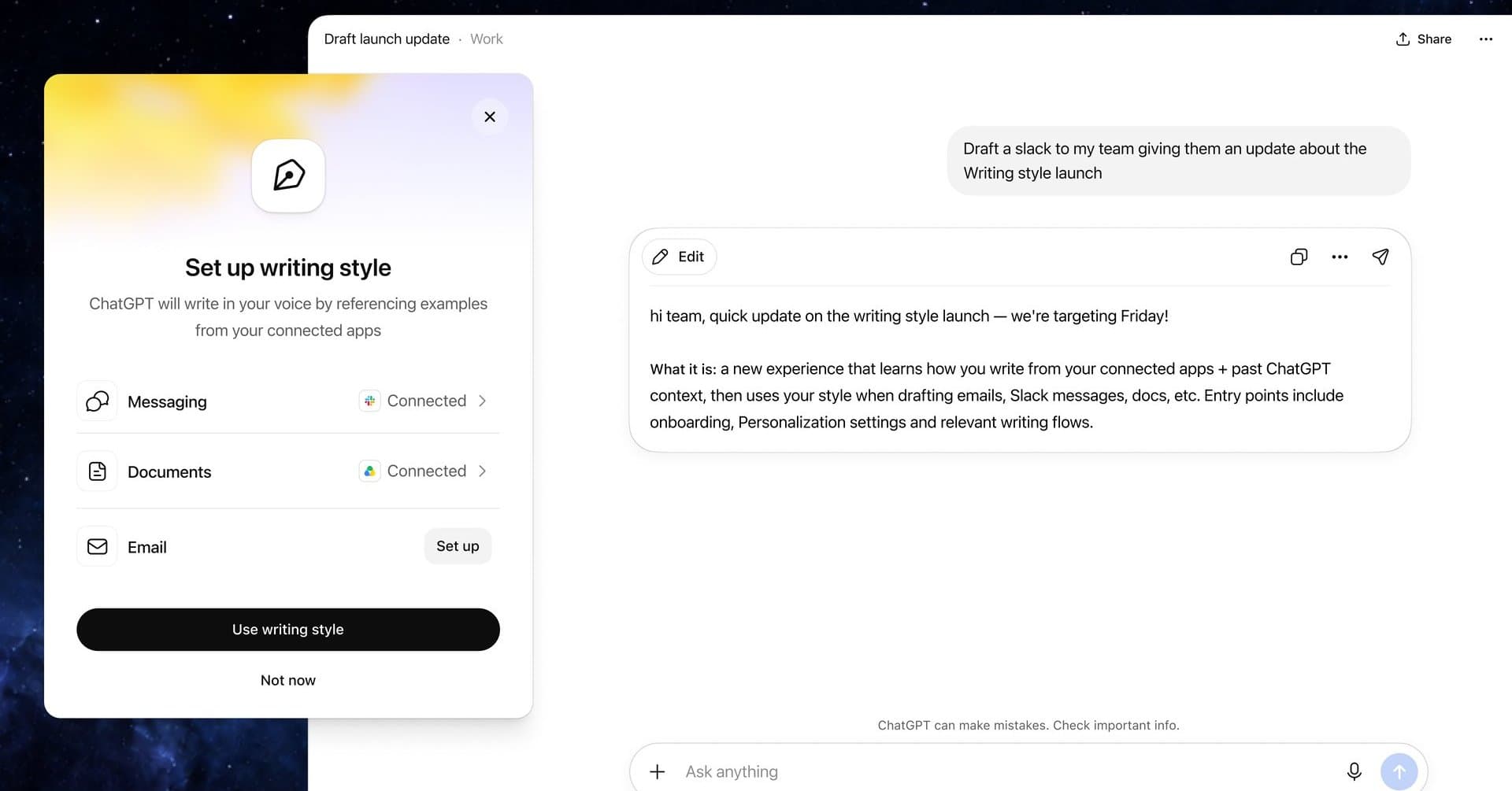Open the draft card's more options menu
Viewport: 1512px width, 791px height.
(x=1340, y=257)
